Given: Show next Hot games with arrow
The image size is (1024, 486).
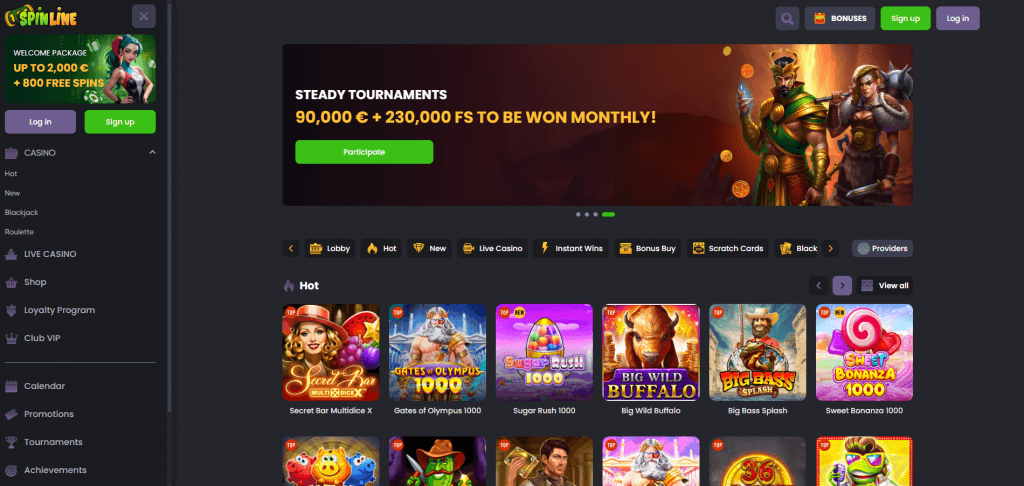Looking at the screenshot, I should (842, 285).
